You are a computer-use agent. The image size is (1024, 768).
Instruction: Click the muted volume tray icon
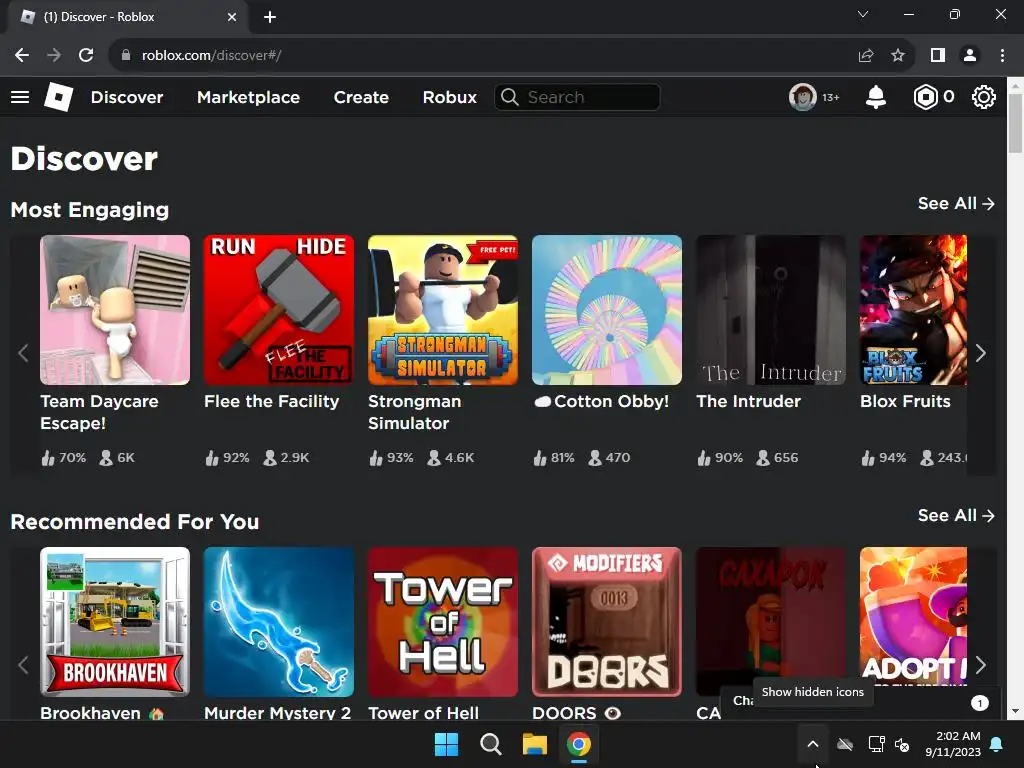(x=902, y=744)
